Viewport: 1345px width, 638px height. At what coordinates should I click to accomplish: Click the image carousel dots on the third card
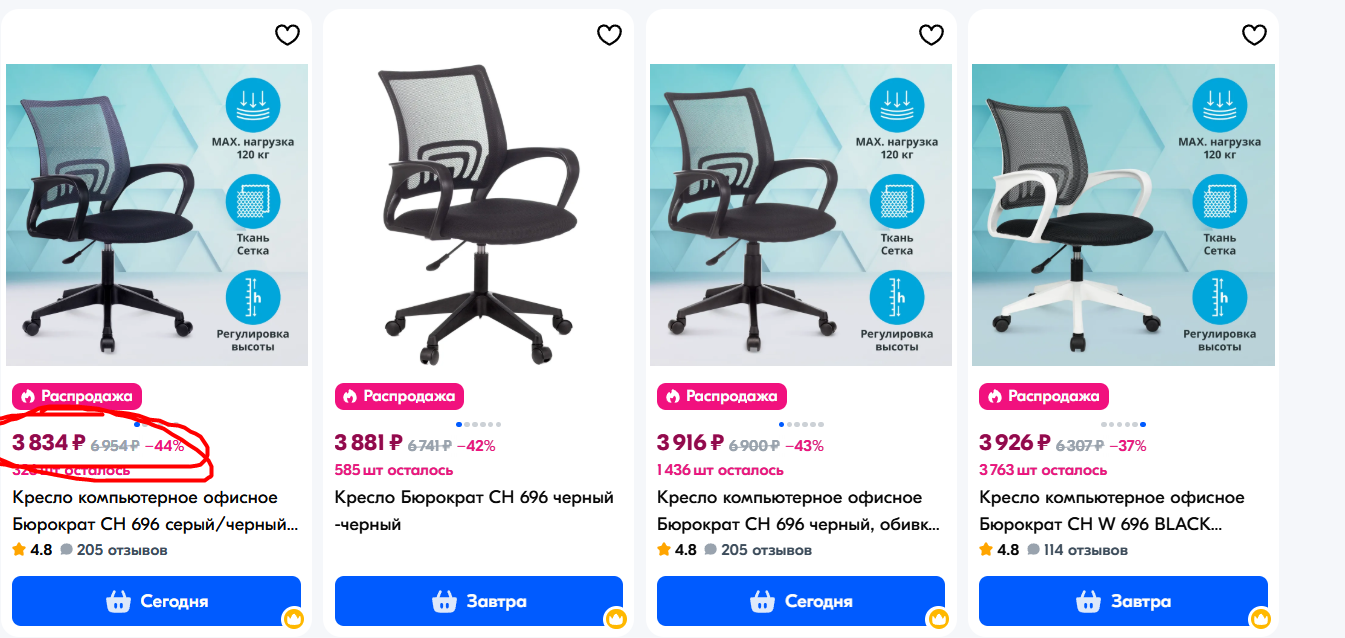tap(801, 424)
